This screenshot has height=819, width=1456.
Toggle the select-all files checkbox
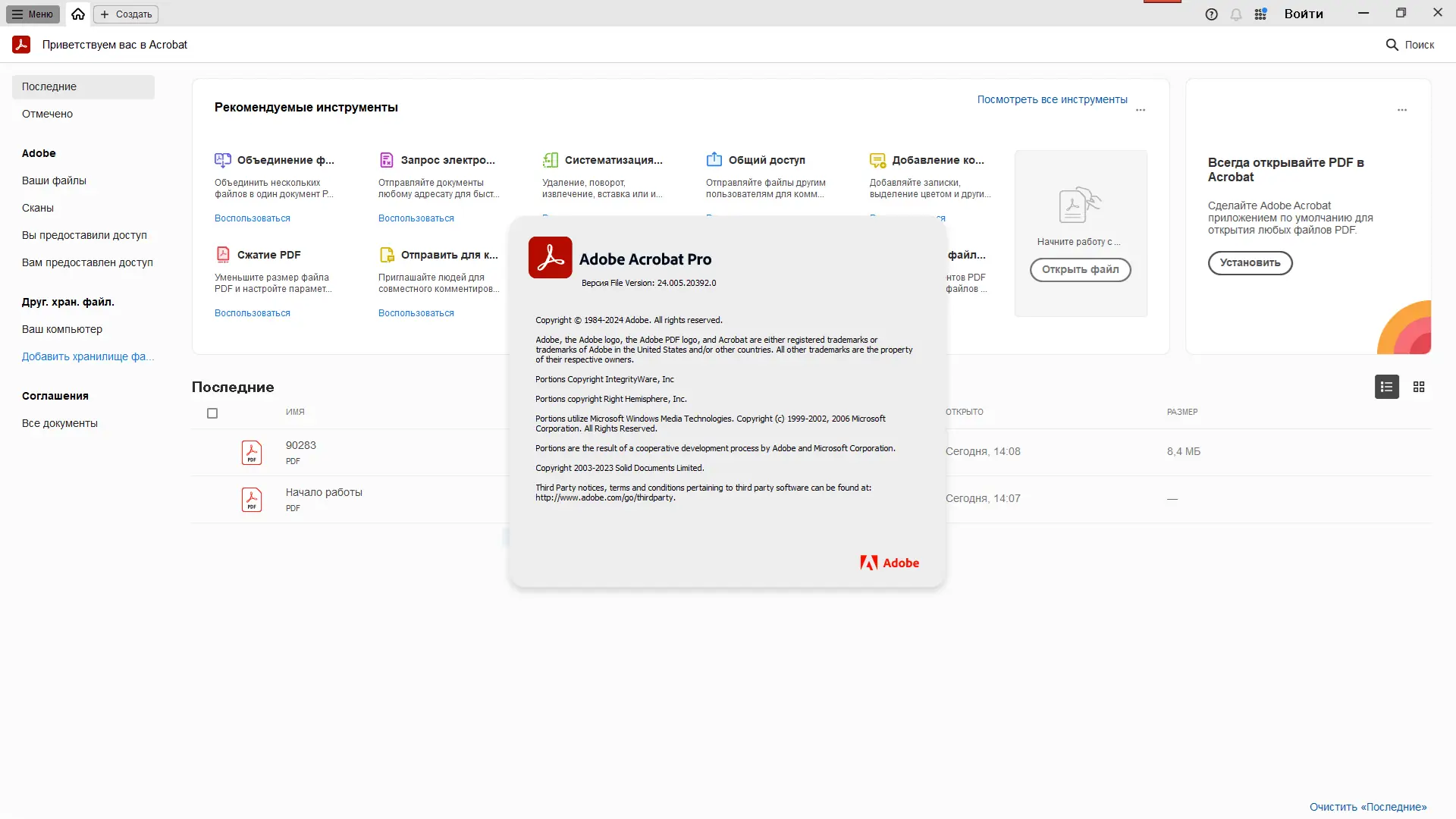tap(212, 413)
